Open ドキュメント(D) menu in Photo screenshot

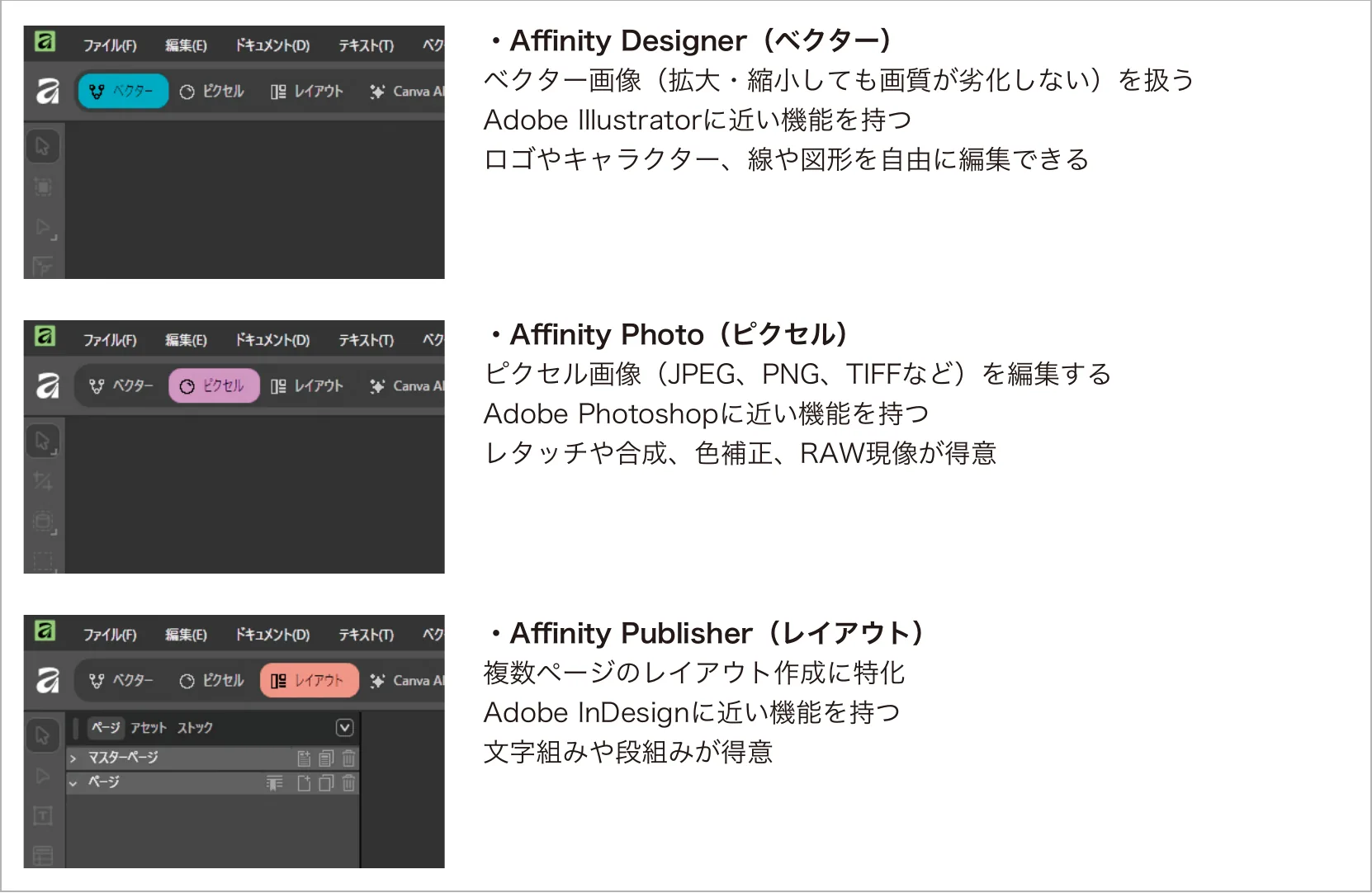click(x=272, y=339)
